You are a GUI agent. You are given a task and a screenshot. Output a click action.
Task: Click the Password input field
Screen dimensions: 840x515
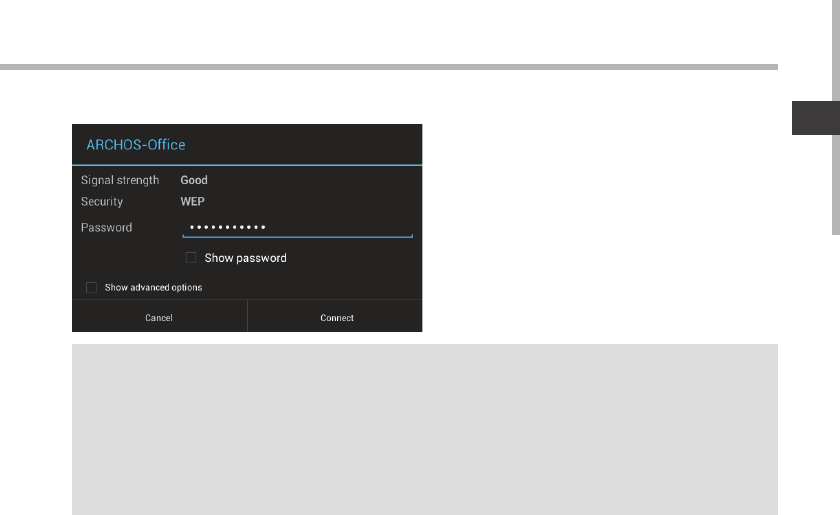297,228
